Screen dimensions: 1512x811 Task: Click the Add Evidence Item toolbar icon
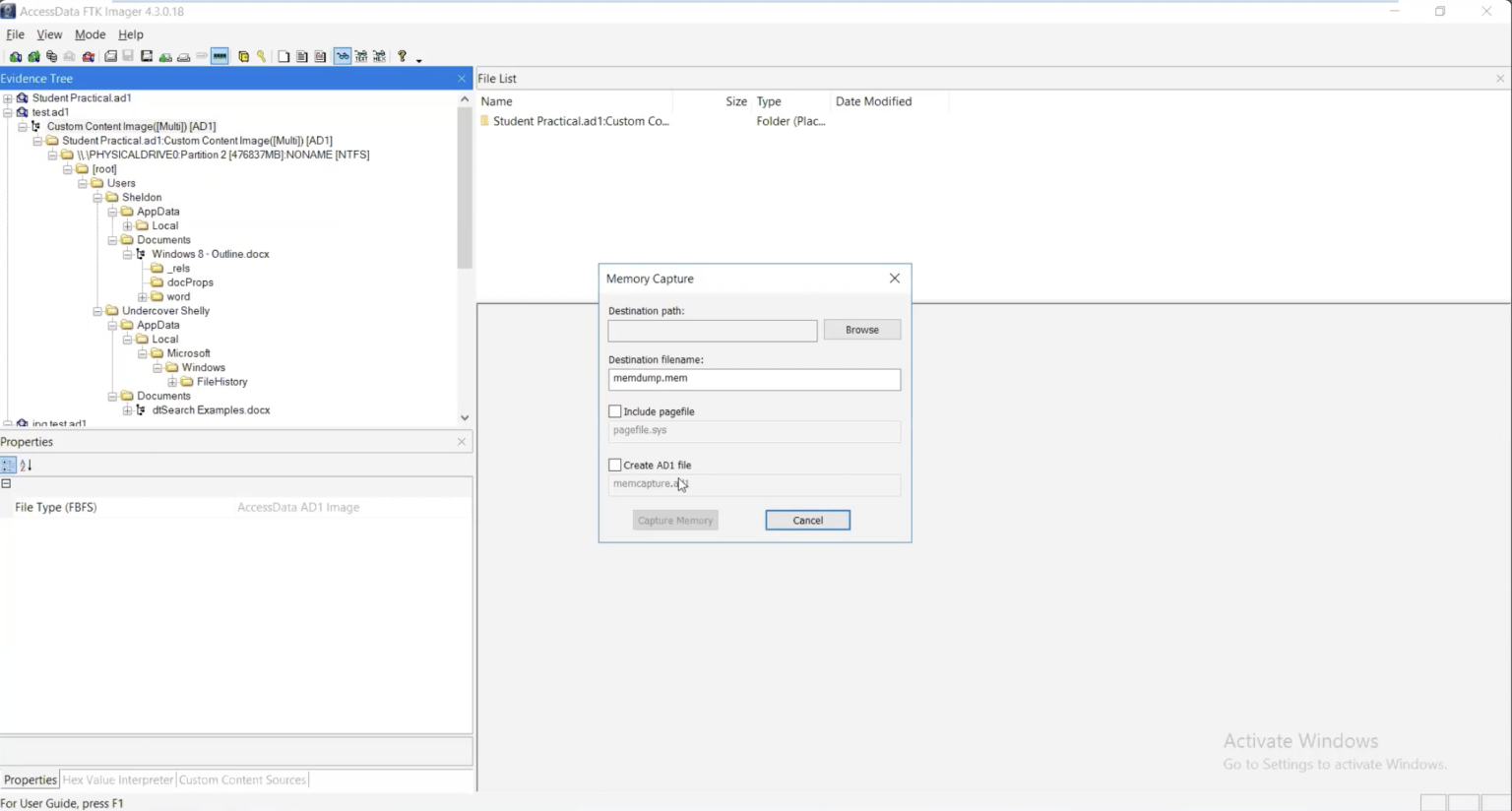(x=16, y=56)
